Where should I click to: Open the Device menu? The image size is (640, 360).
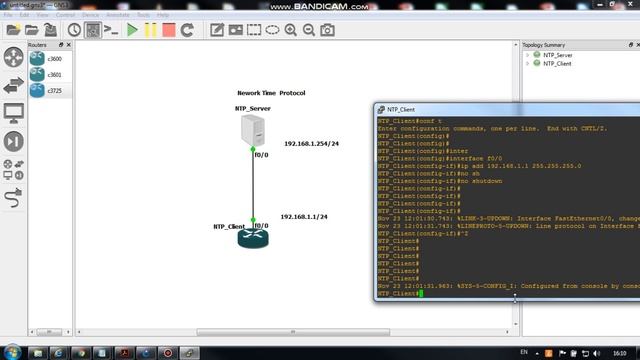pyautogui.click(x=90, y=15)
